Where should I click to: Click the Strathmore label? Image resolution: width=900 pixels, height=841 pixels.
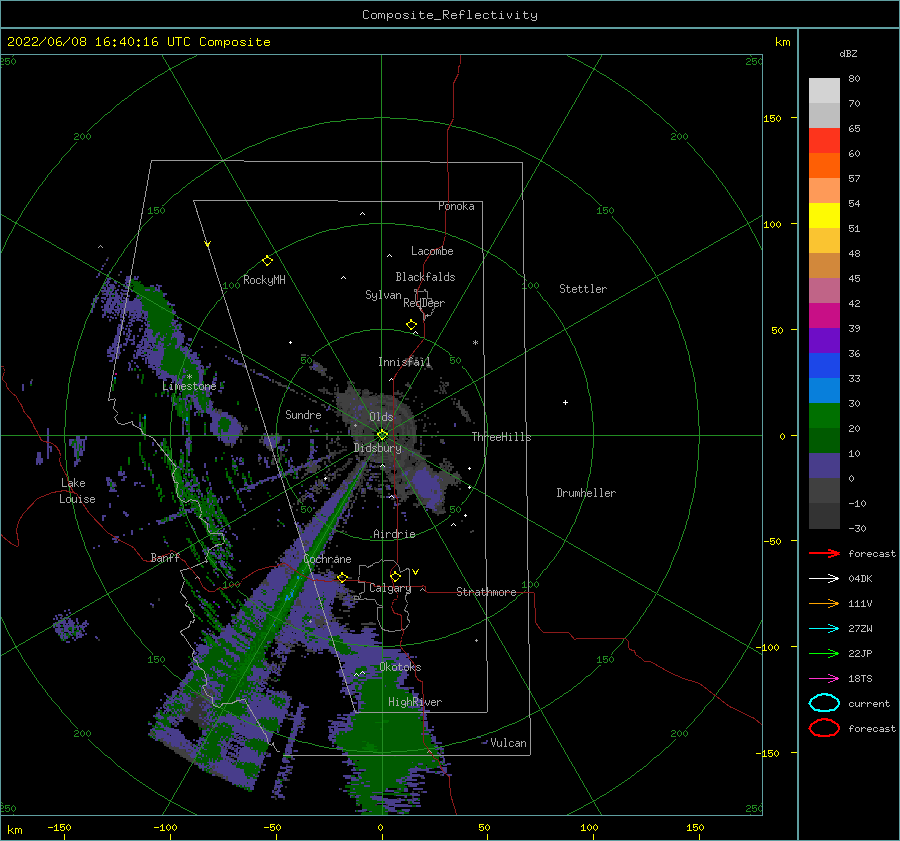tap(486, 592)
